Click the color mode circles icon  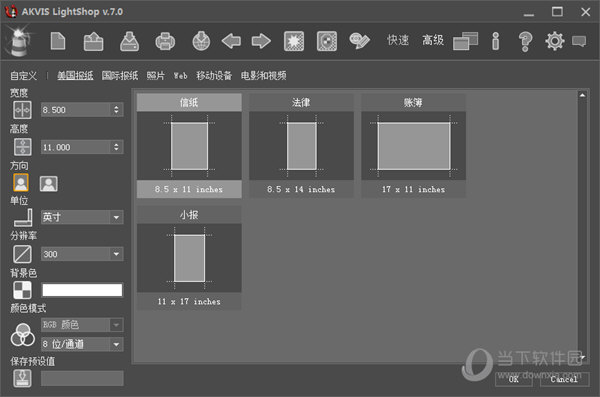(23, 334)
